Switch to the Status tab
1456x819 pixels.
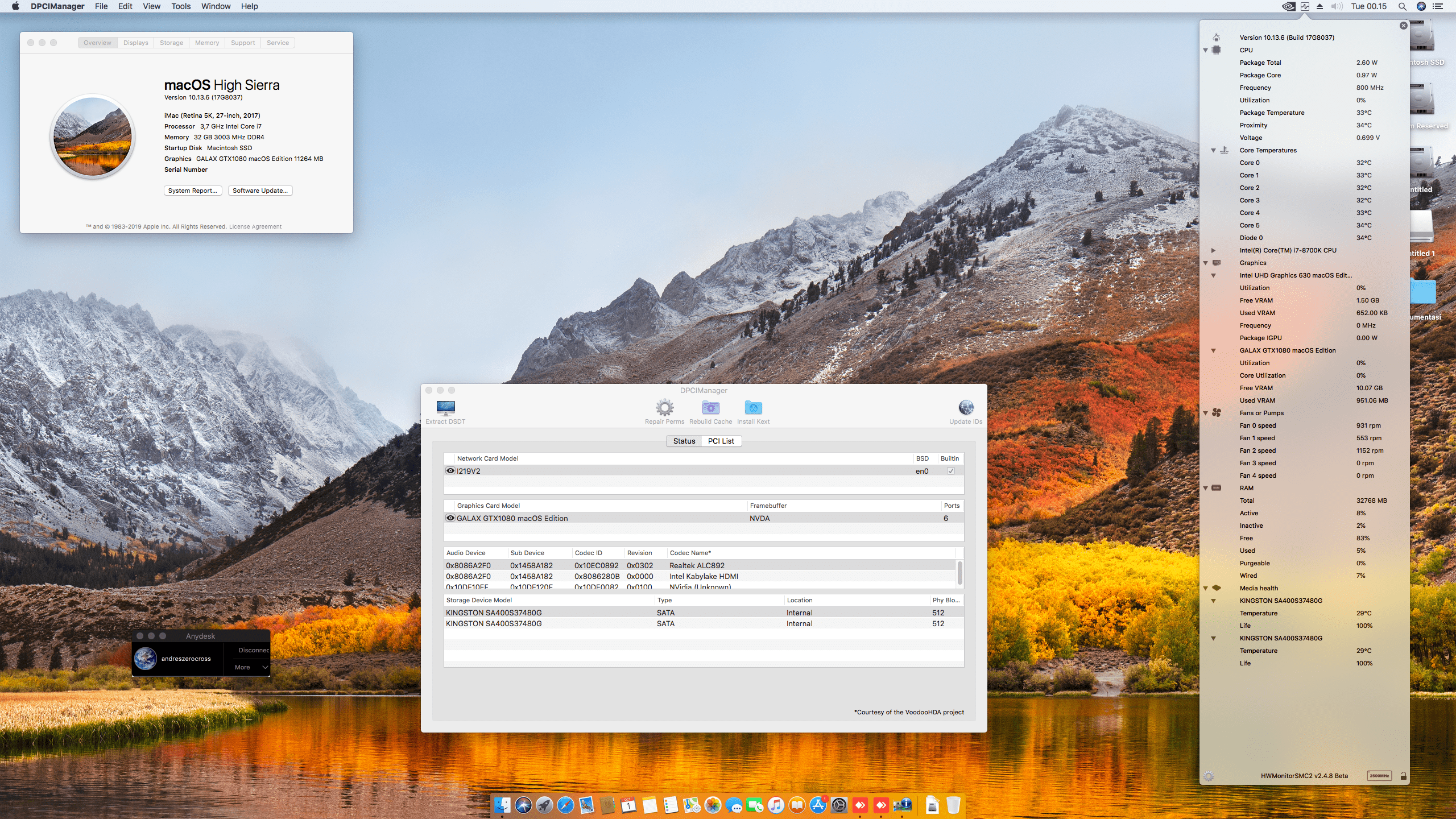pyautogui.click(x=684, y=441)
